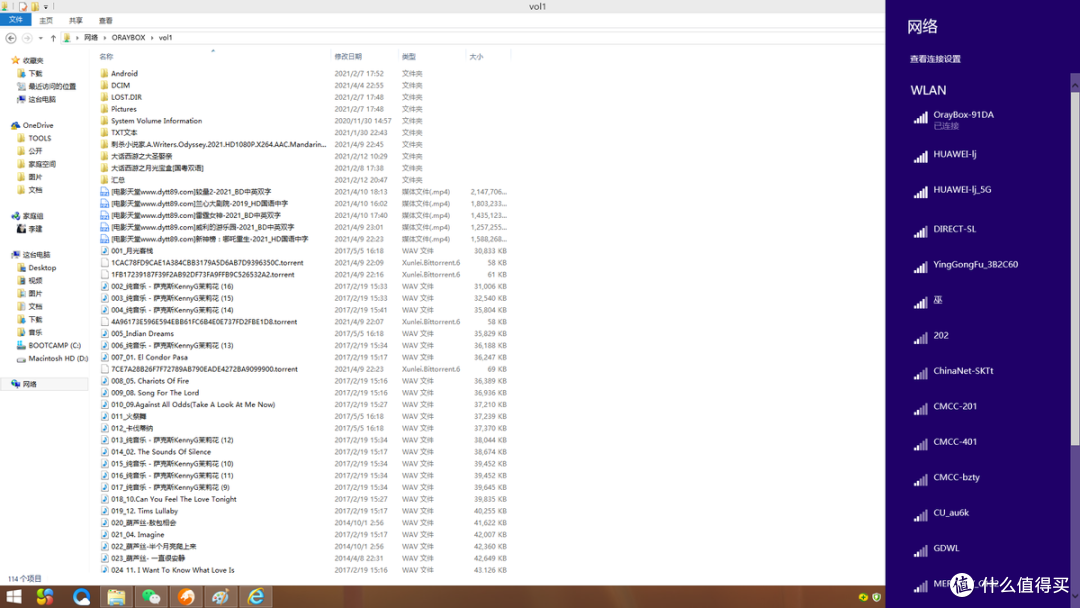Screen dimensions: 1080x608
Task: Click ORAYBOX in the address breadcrumb
Action: point(128,38)
